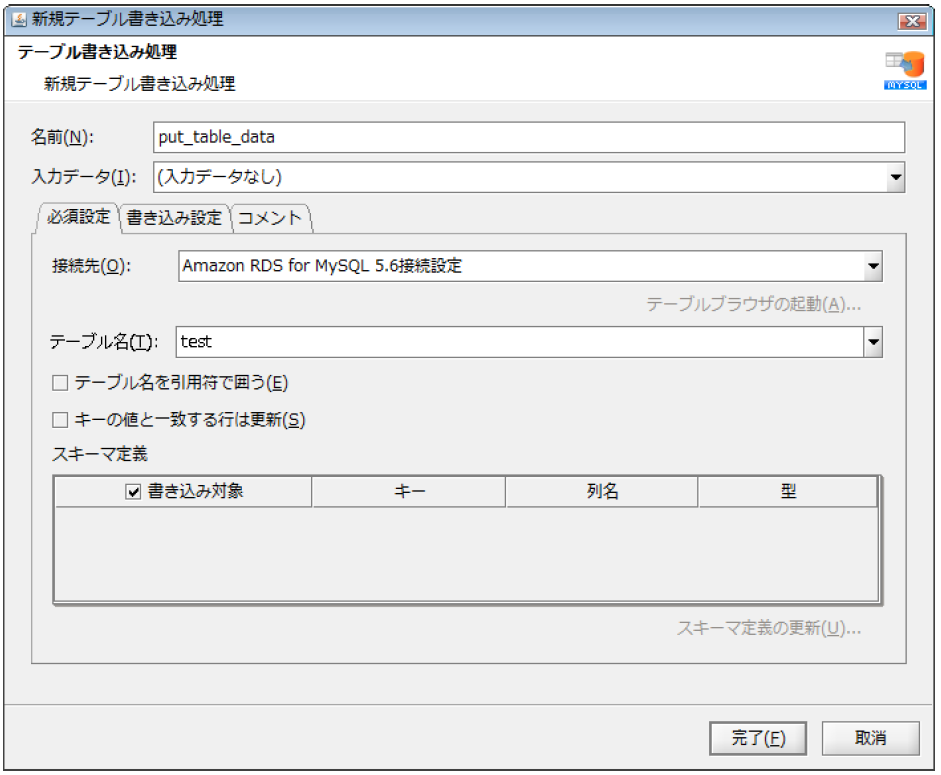Click スキーマ定義の更新 link

coord(768,628)
